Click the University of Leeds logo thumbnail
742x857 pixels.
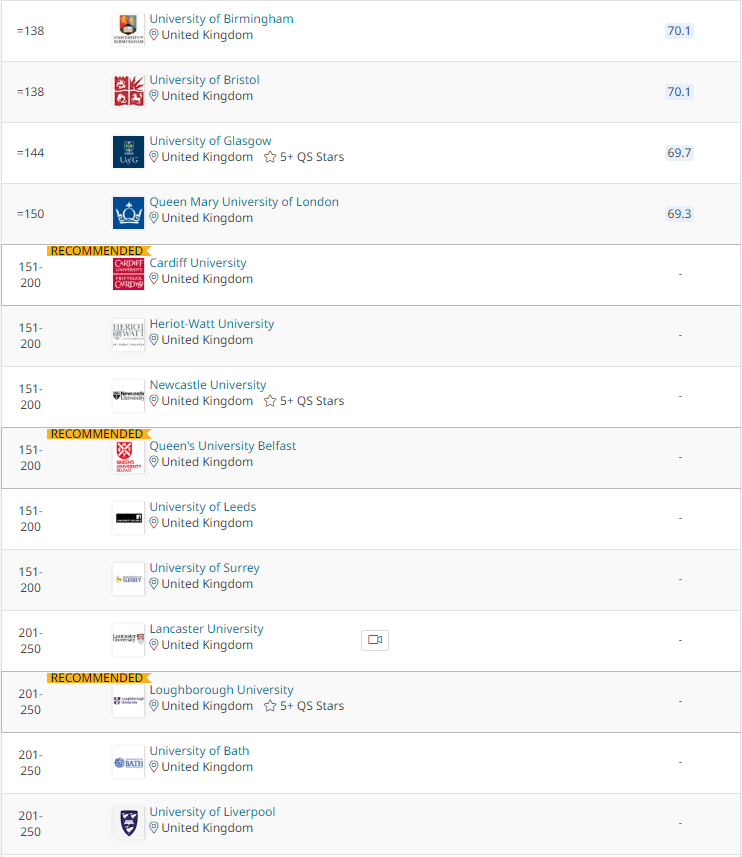click(129, 518)
